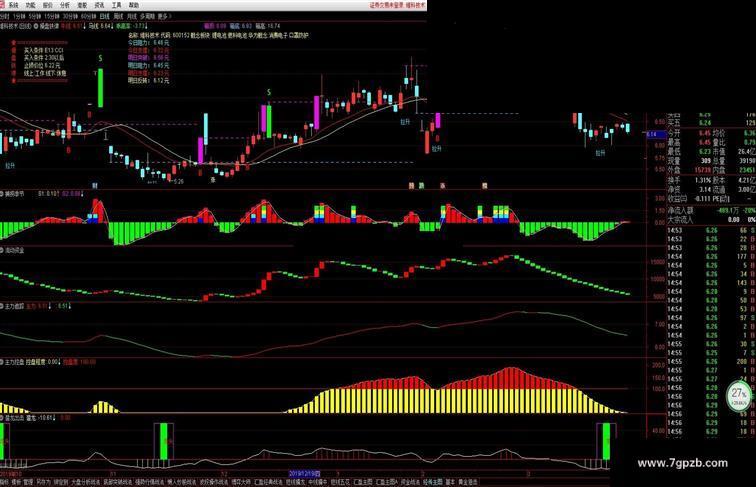The width and height of the screenshot is (756, 487).
Task: Select the 短线擒龙 indicator tab
Action: tap(295, 482)
